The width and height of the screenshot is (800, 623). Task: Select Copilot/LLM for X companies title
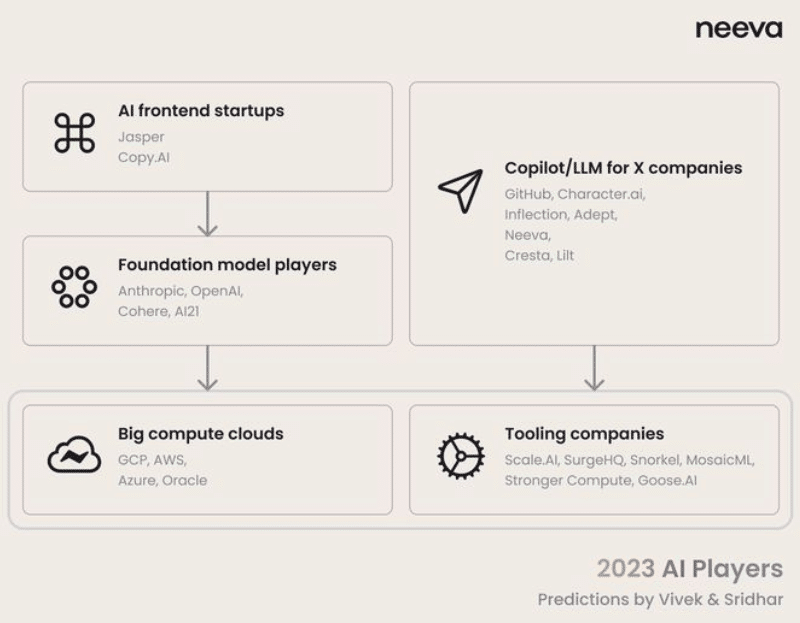623,168
